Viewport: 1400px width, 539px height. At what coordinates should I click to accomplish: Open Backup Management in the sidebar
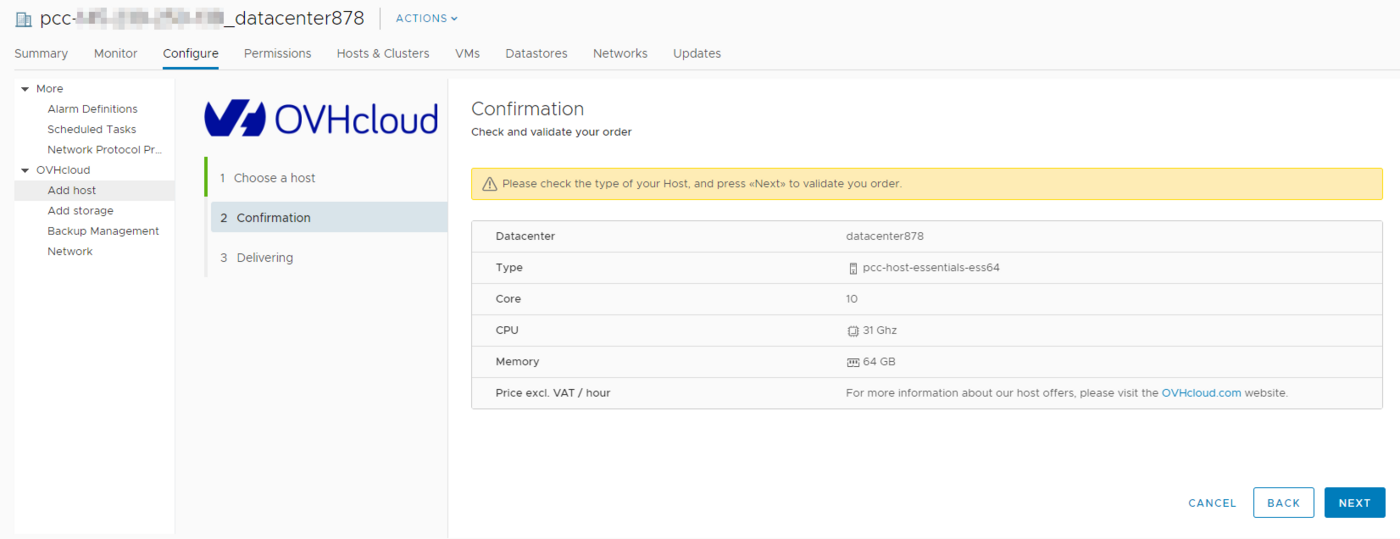[103, 231]
